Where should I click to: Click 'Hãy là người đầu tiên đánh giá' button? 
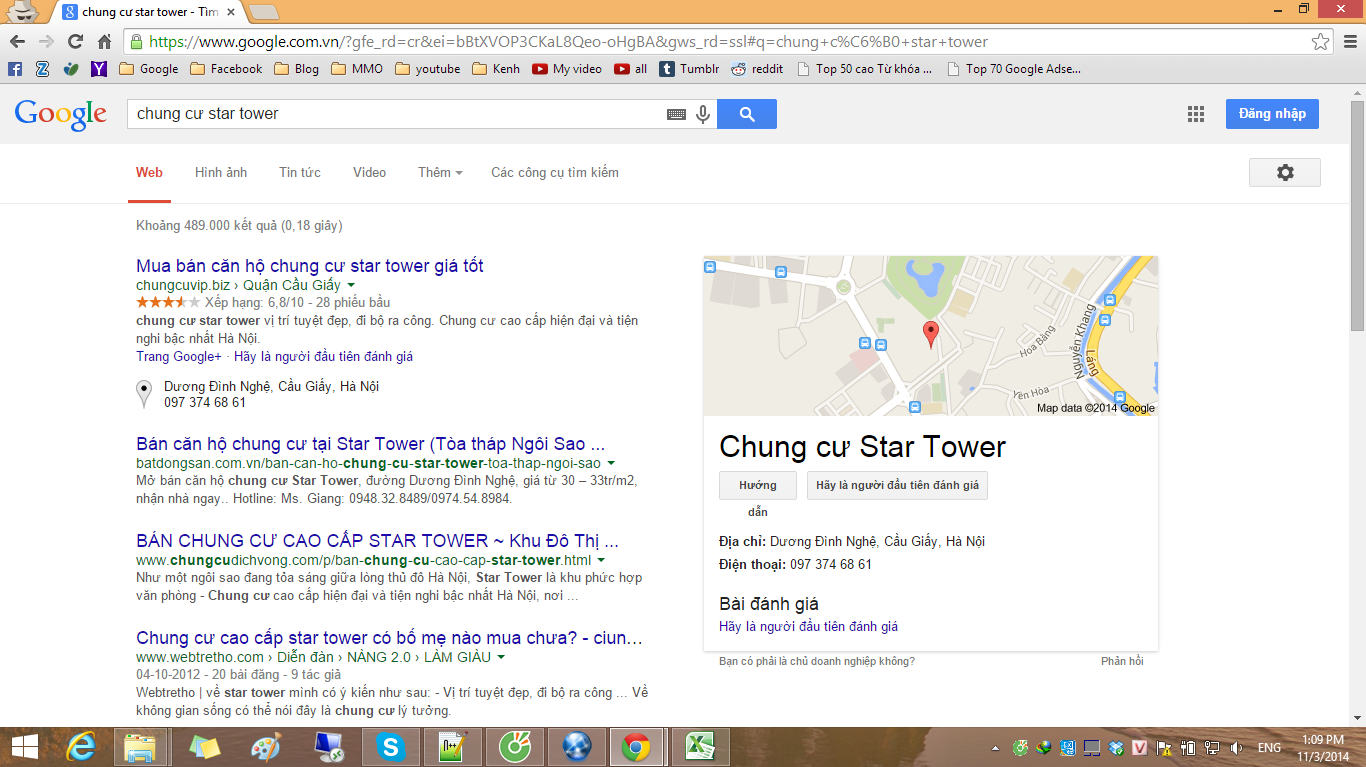point(897,486)
